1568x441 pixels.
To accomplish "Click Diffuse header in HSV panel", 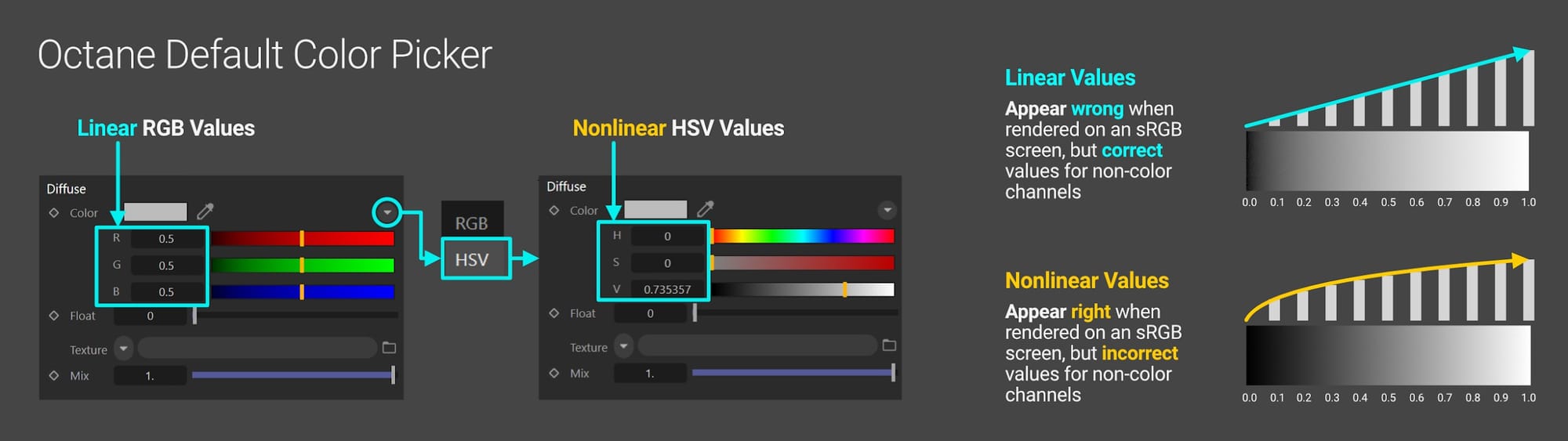I will [567, 186].
